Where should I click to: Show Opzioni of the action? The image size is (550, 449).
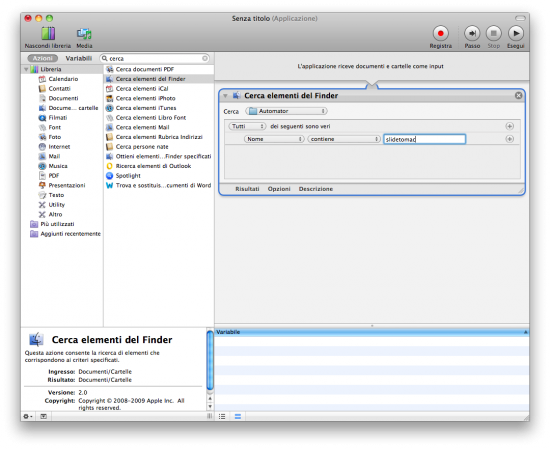coord(279,189)
